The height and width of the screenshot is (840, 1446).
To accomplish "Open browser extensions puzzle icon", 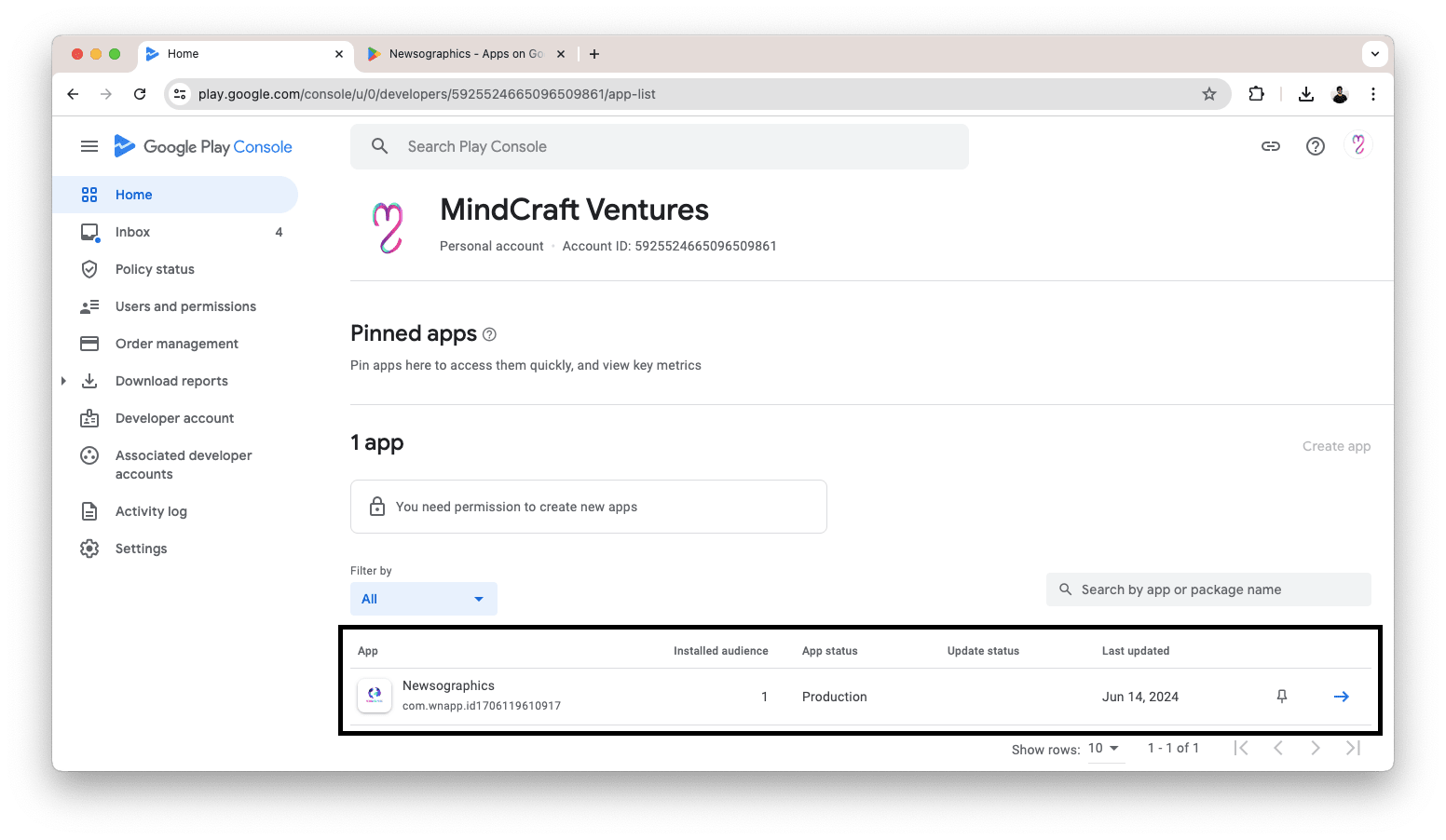I will tap(1256, 94).
